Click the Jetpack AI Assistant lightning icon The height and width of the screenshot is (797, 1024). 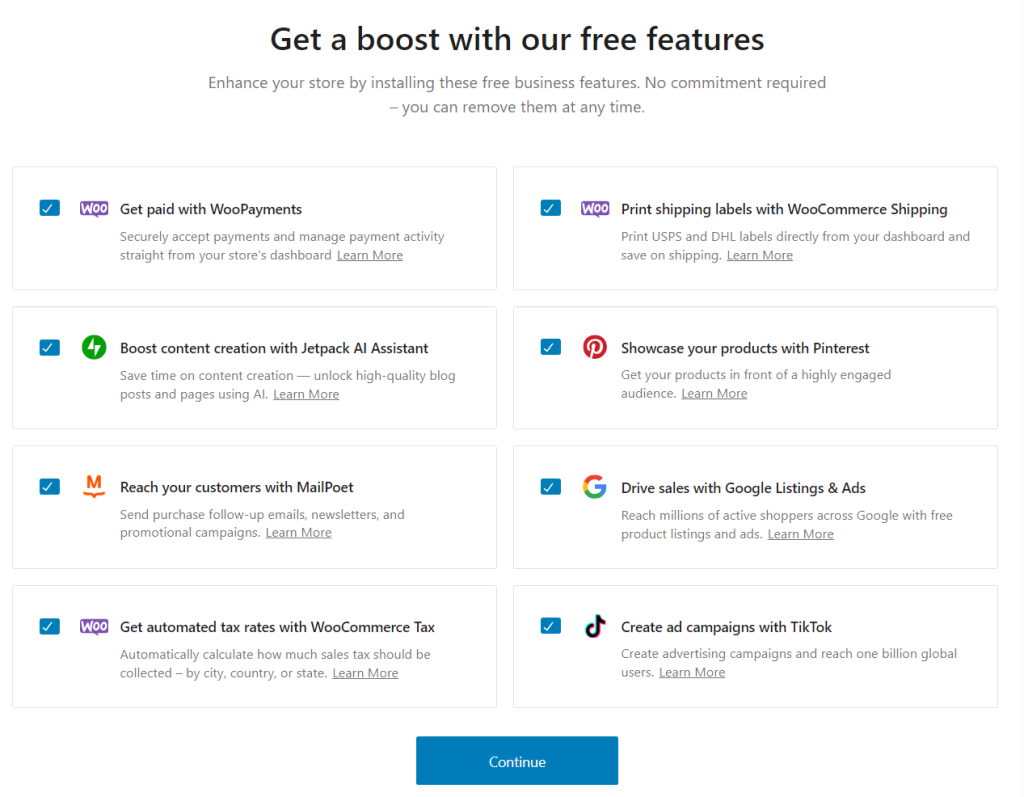point(93,347)
